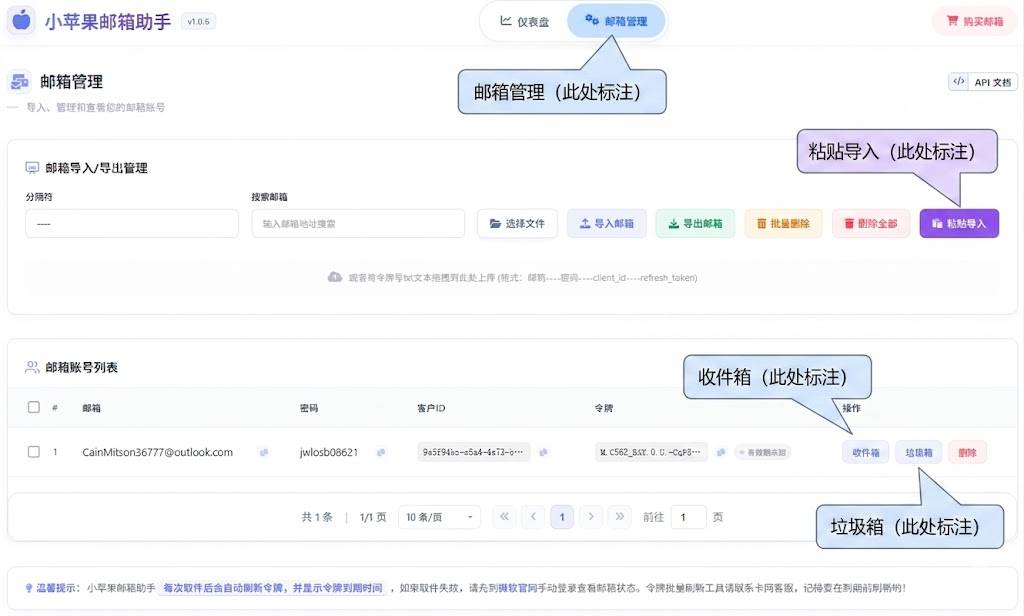This screenshot has width=1024, height=616.
Task: Click the 导入邮箱 button
Action: pos(607,223)
